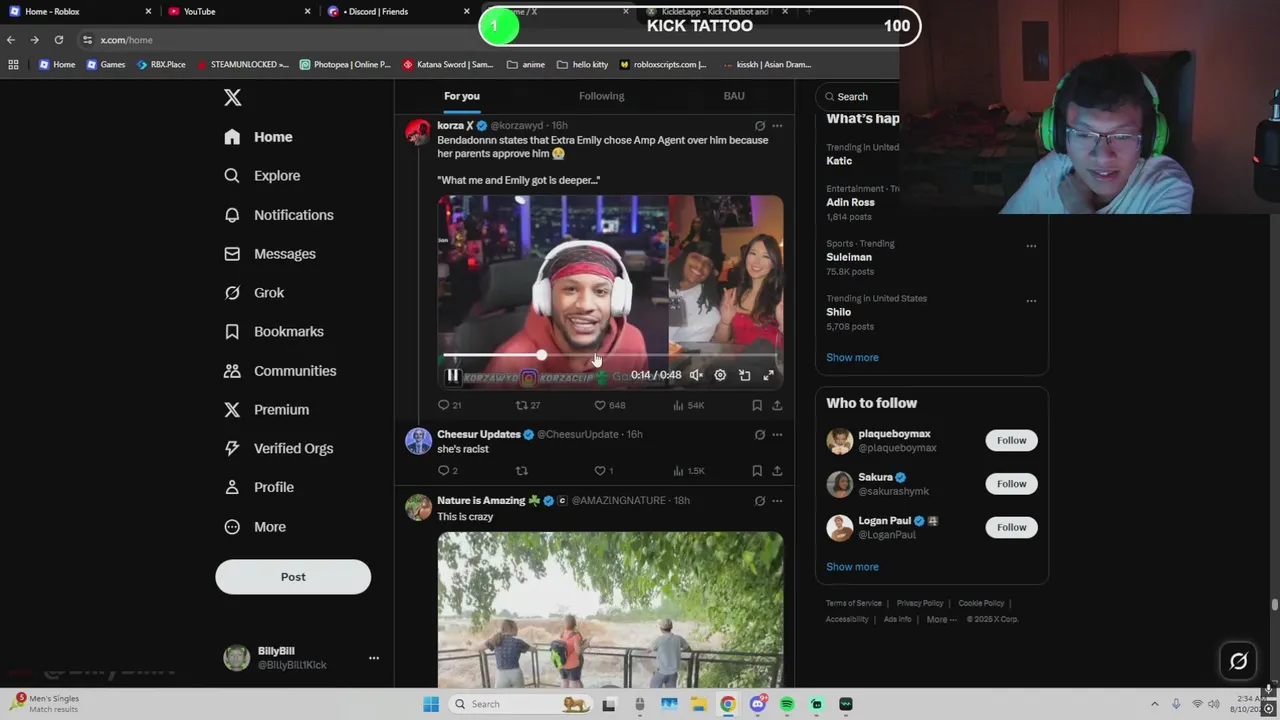The image size is (1280, 720).
Task: Open more options for Shilo trend
Action: click(1031, 301)
